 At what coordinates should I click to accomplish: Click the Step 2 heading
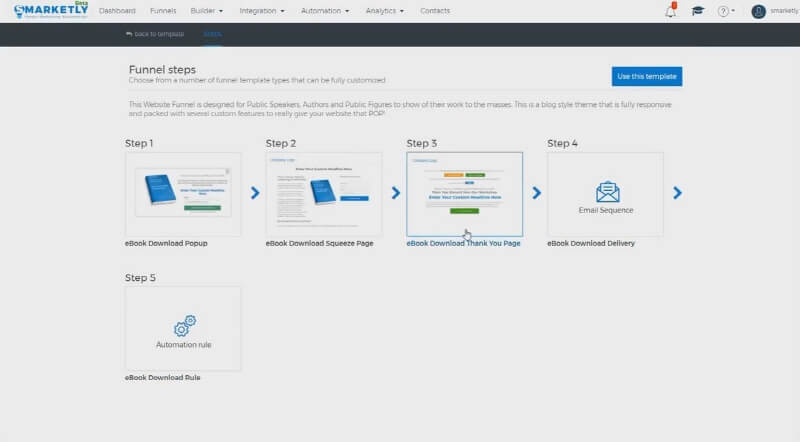pos(281,143)
